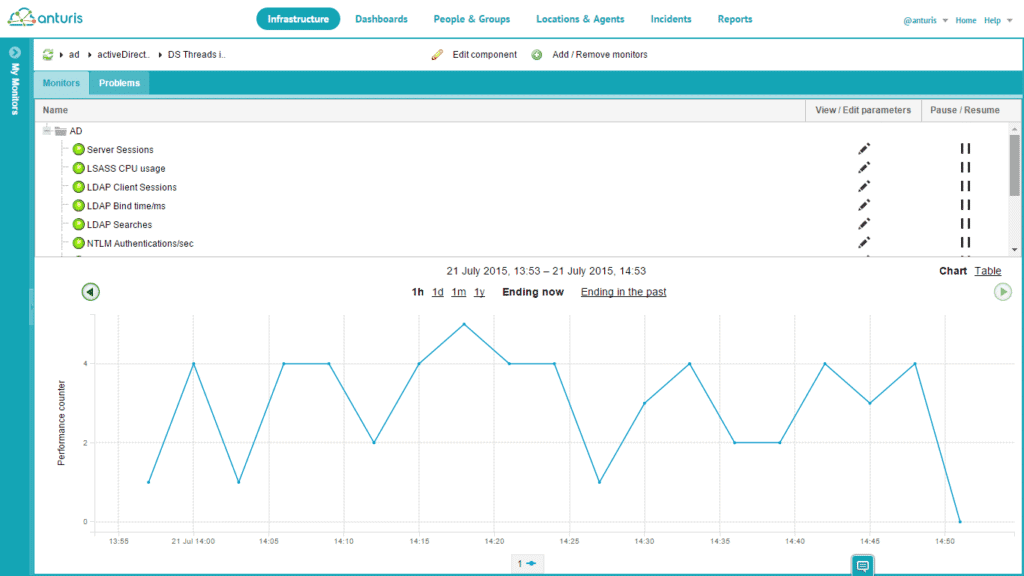Viewport: 1024px width, 576px height.
Task: Select the Edit component pencil icon
Action: (437, 54)
